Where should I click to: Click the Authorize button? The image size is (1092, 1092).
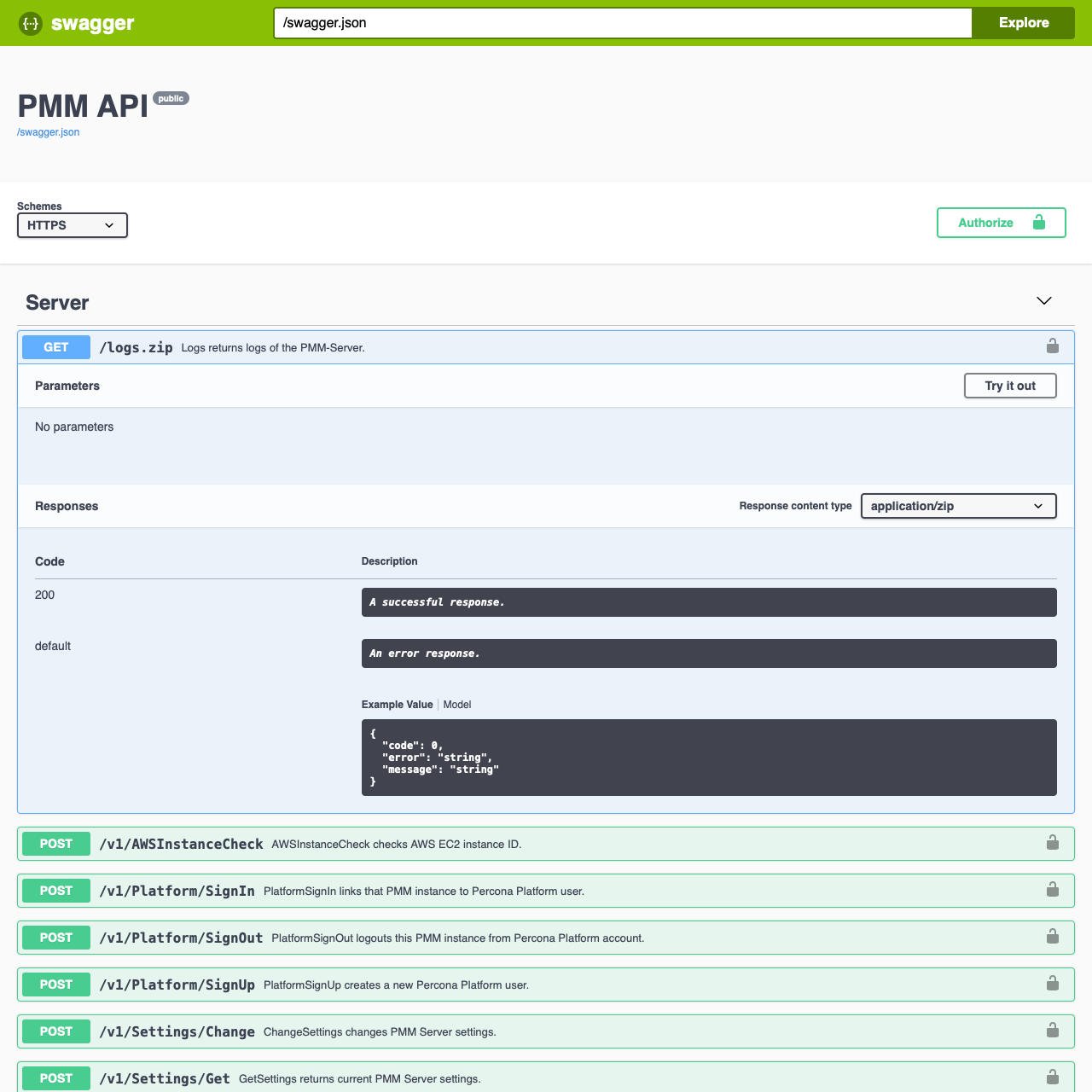pyautogui.click(x=1001, y=223)
